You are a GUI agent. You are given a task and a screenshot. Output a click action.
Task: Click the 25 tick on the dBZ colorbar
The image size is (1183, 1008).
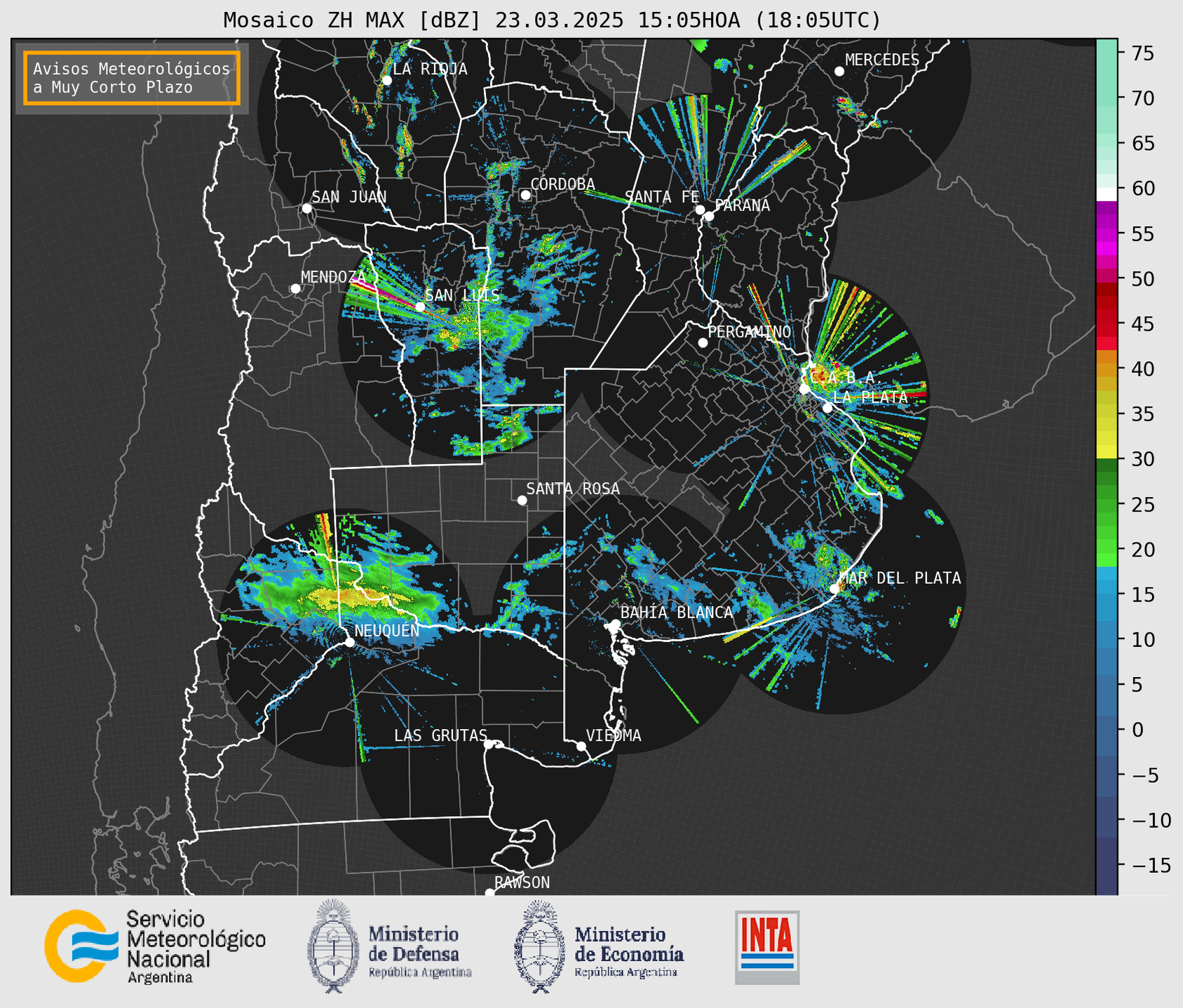pyautogui.click(x=1142, y=504)
